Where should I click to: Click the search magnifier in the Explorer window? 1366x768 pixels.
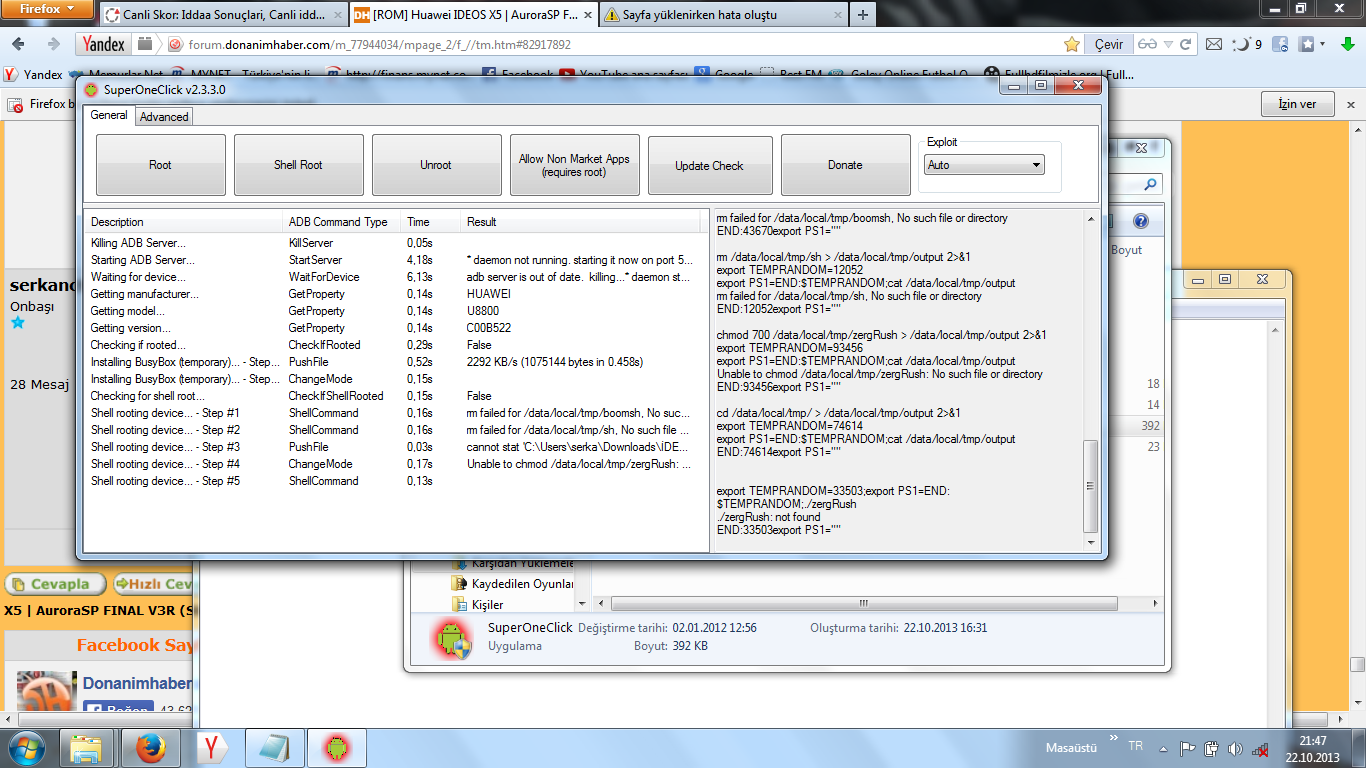tap(1151, 185)
